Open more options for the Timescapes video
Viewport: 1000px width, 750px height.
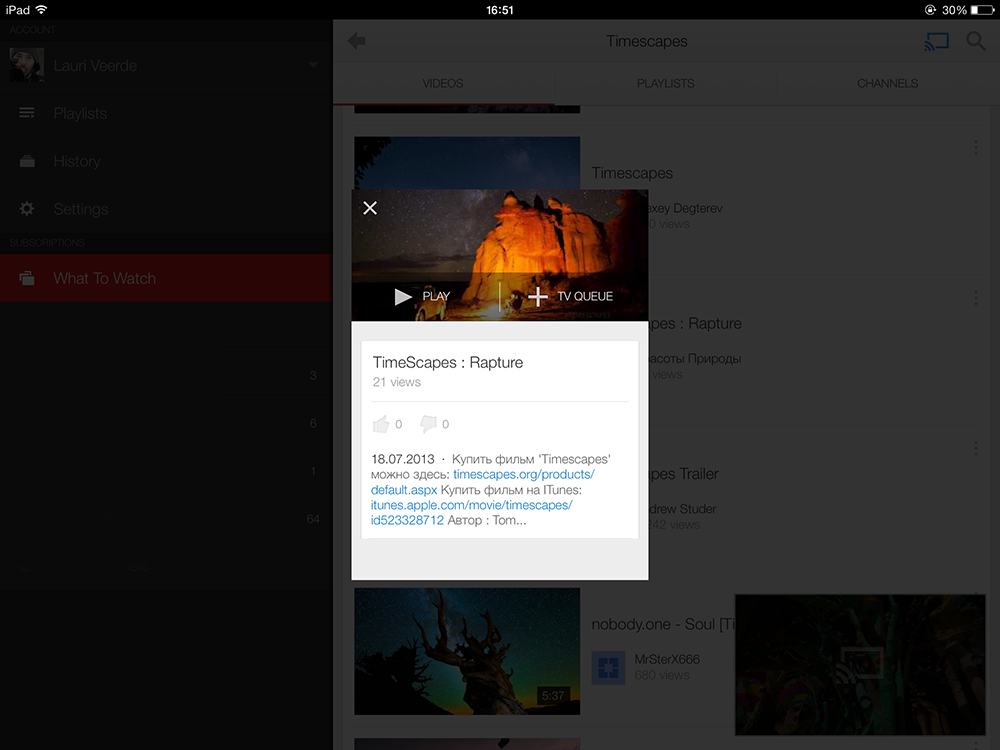(975, 148)
